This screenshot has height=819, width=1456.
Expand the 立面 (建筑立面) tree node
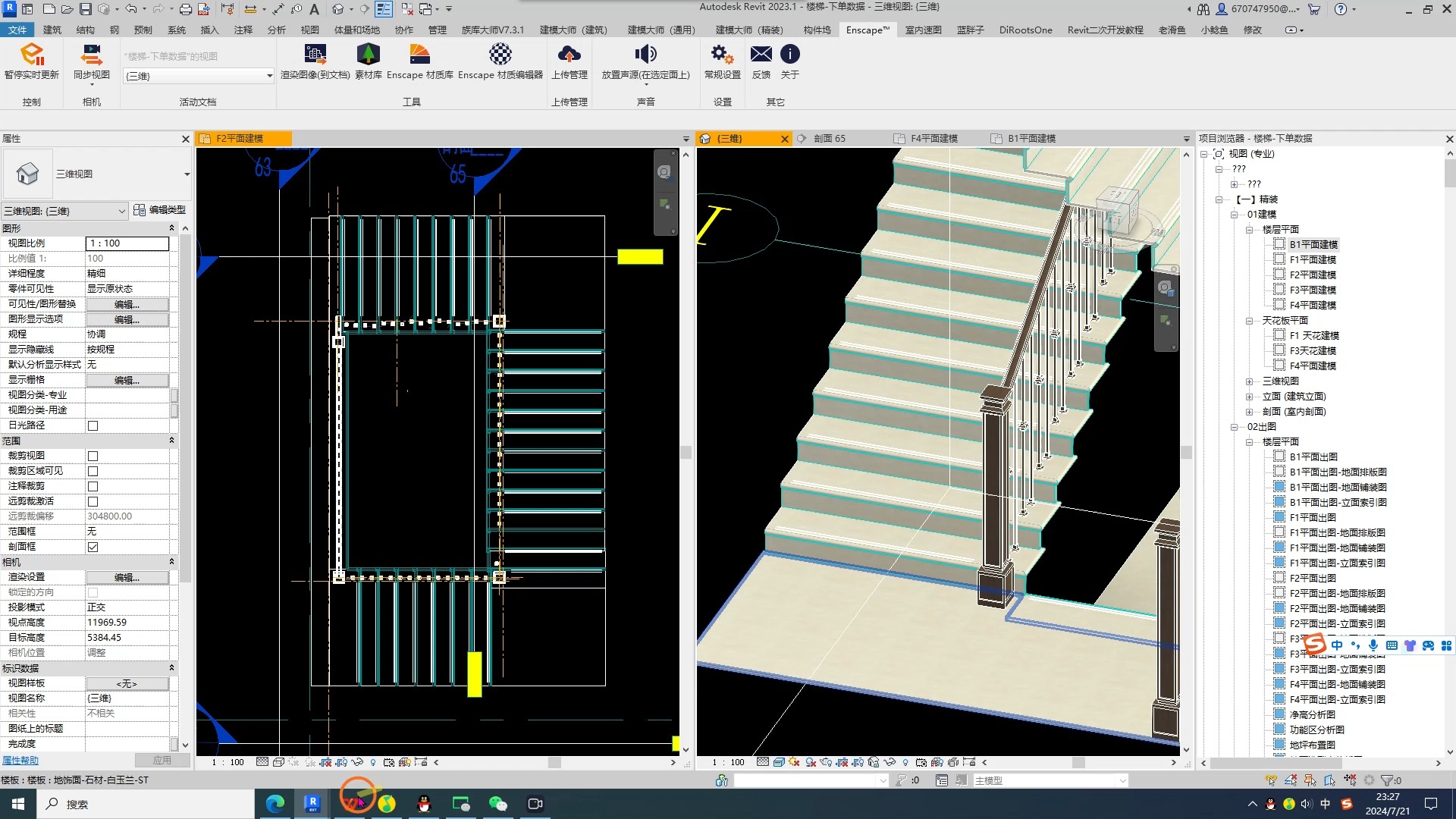1249,397
